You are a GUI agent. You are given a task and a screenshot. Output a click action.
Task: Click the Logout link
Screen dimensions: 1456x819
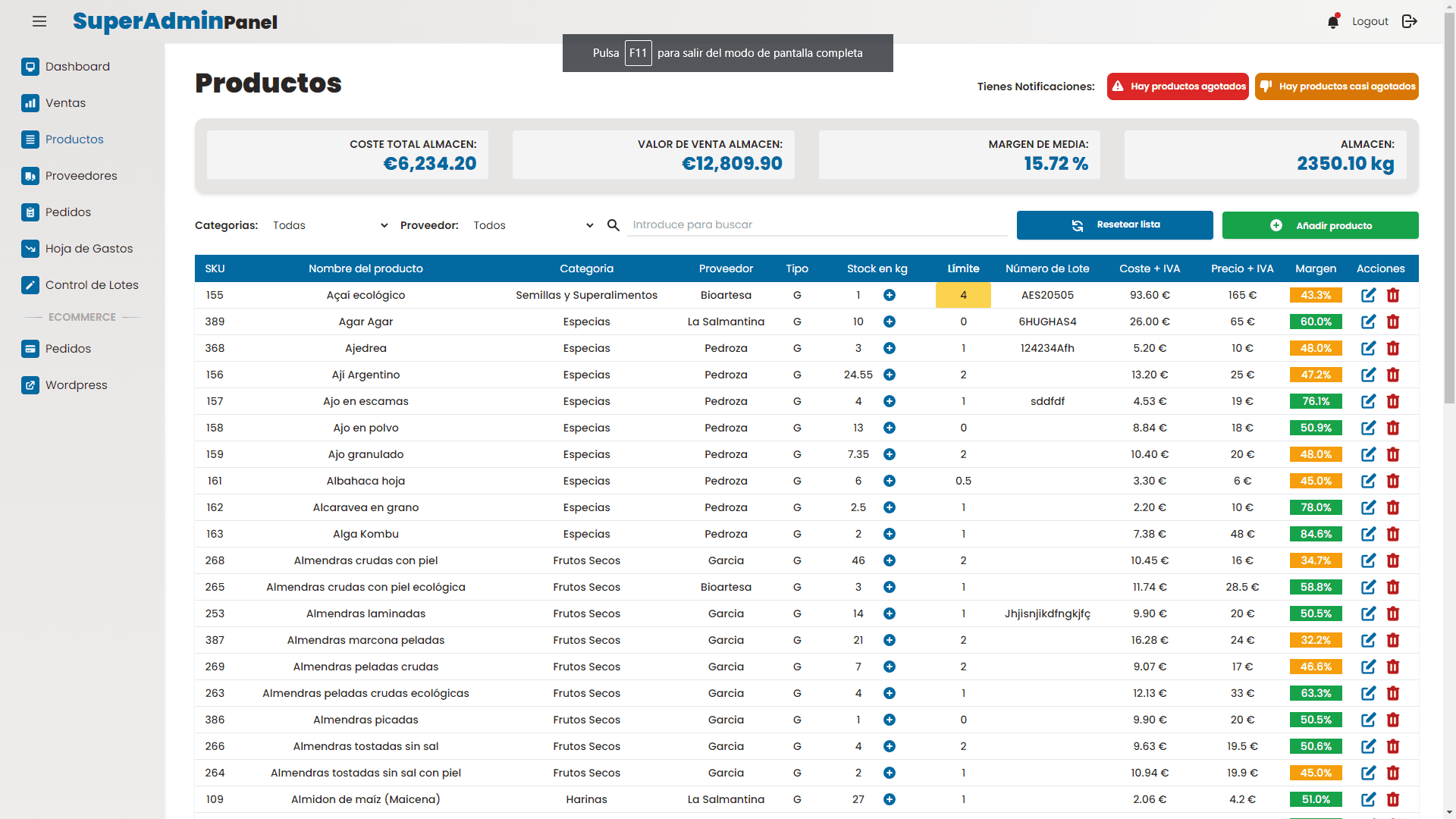click(x=1370, y=21)
